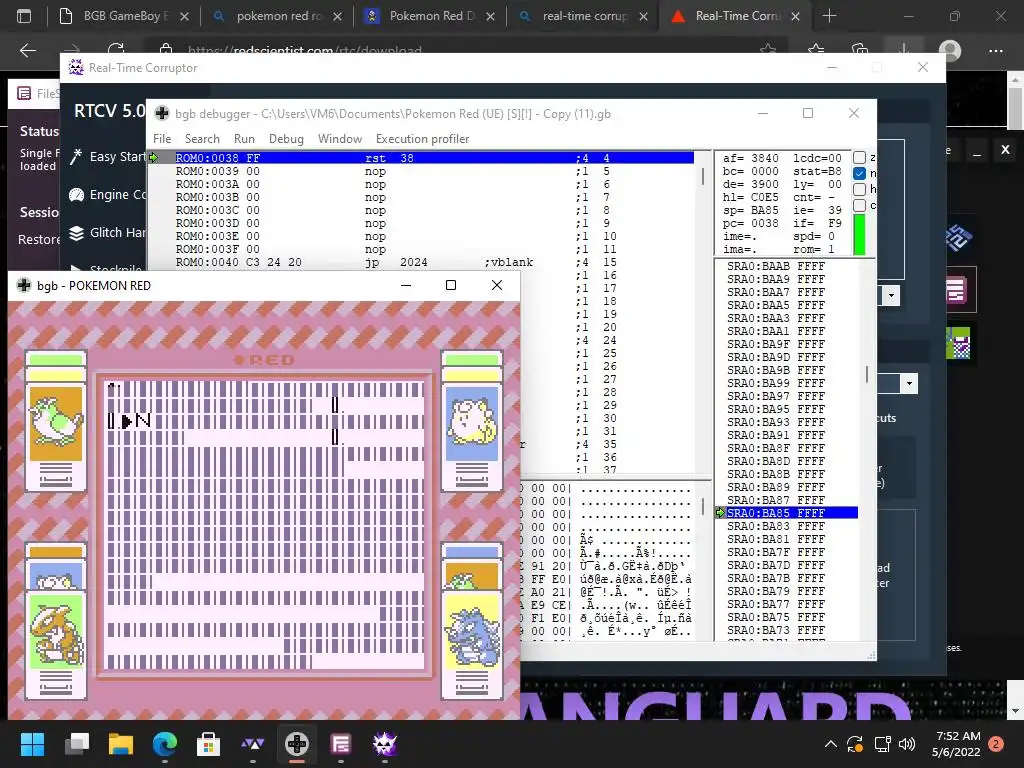Viewport: 1024px width, 768px height.
Task: Open the Engine Config gauge icon in RTCV
Action: (76, 195)
